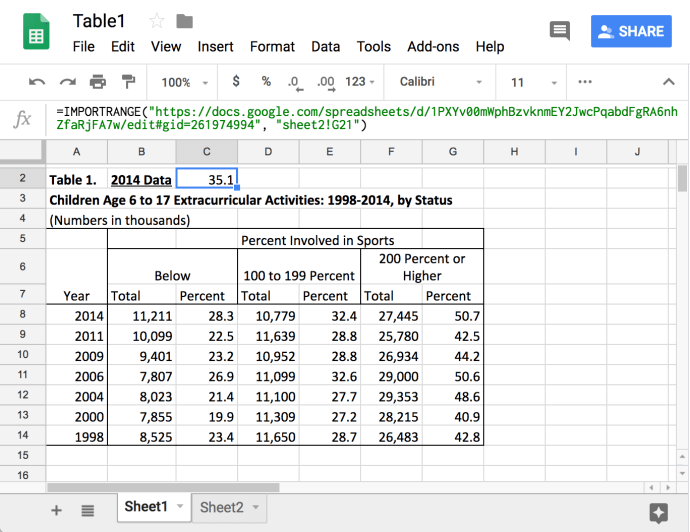The height and width of the screenshot is (532, 690).
Task: Open the comments speech bubble icon
Action: 560,31
